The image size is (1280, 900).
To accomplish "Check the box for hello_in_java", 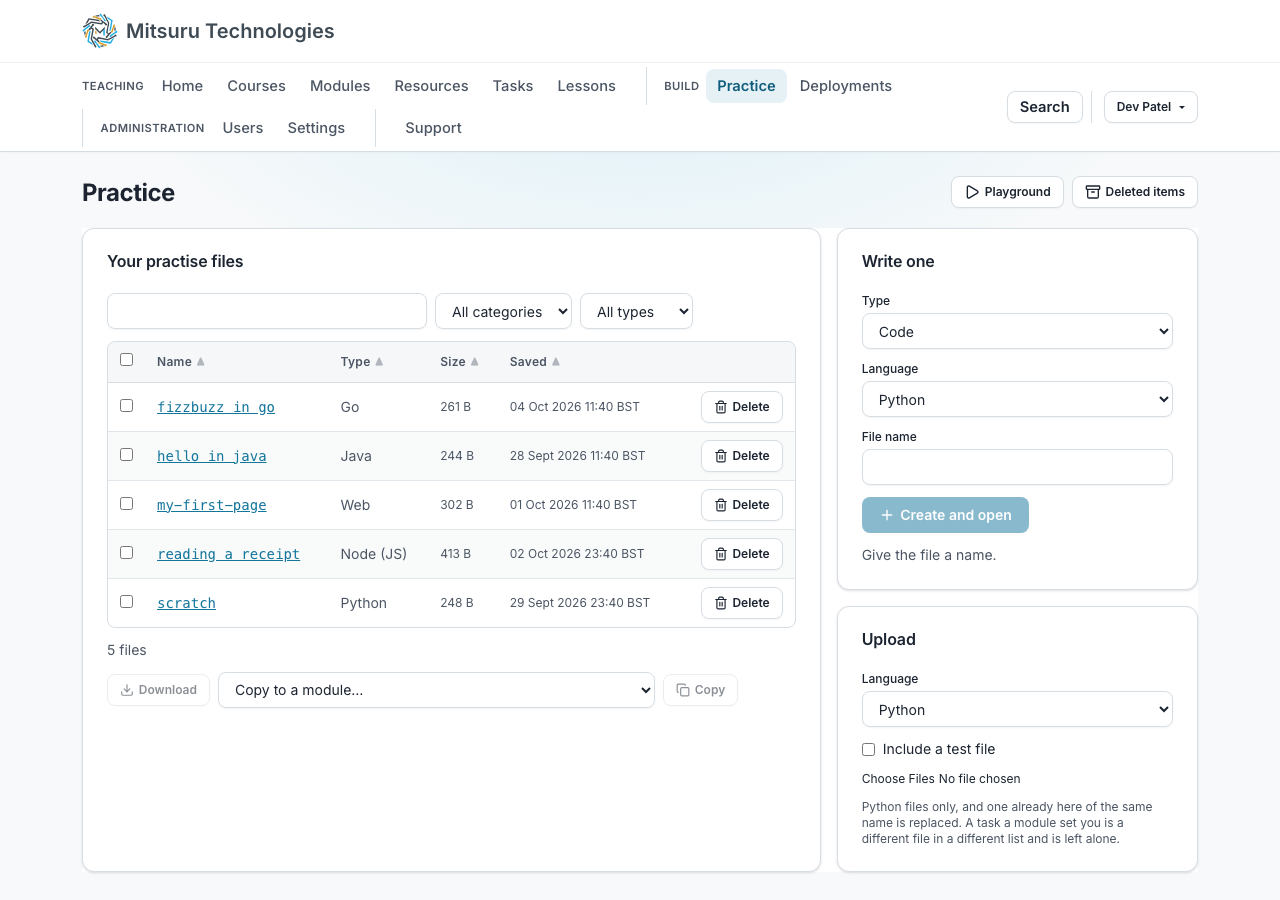I will [x=126, y=455].
